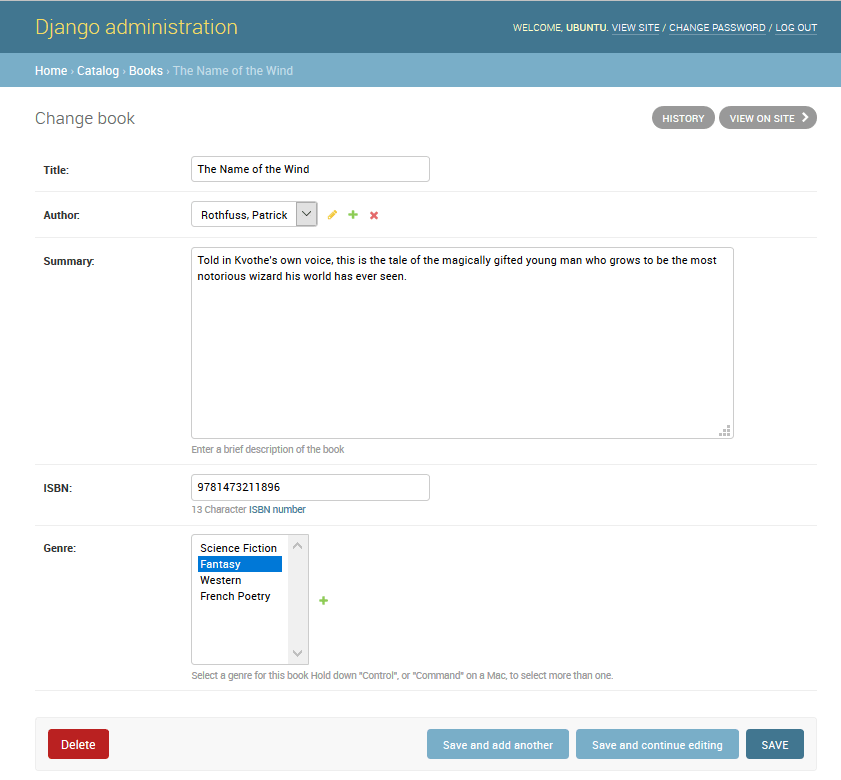
Task: Click the green plus add author icon
Action: (353, 215)
